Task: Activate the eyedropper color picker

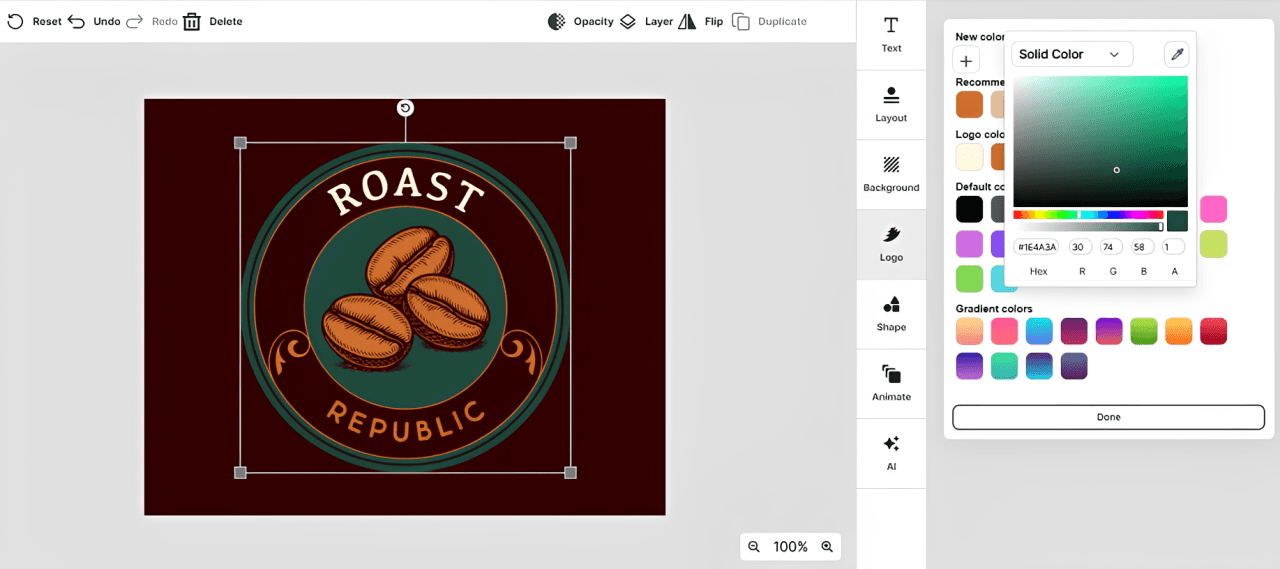Action: click(x=1176, y=54)
